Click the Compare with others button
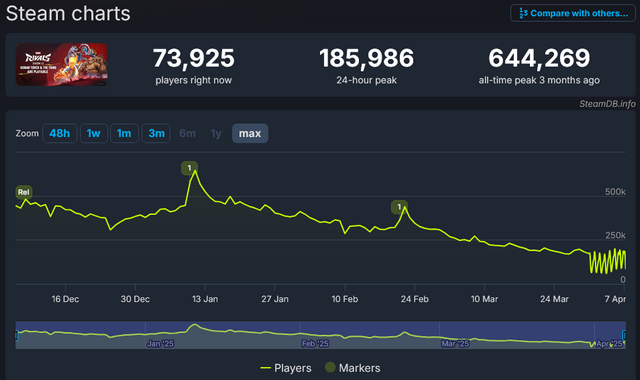Image resolution: width=640 pixels, height=380 pixels. pos(573,13)
